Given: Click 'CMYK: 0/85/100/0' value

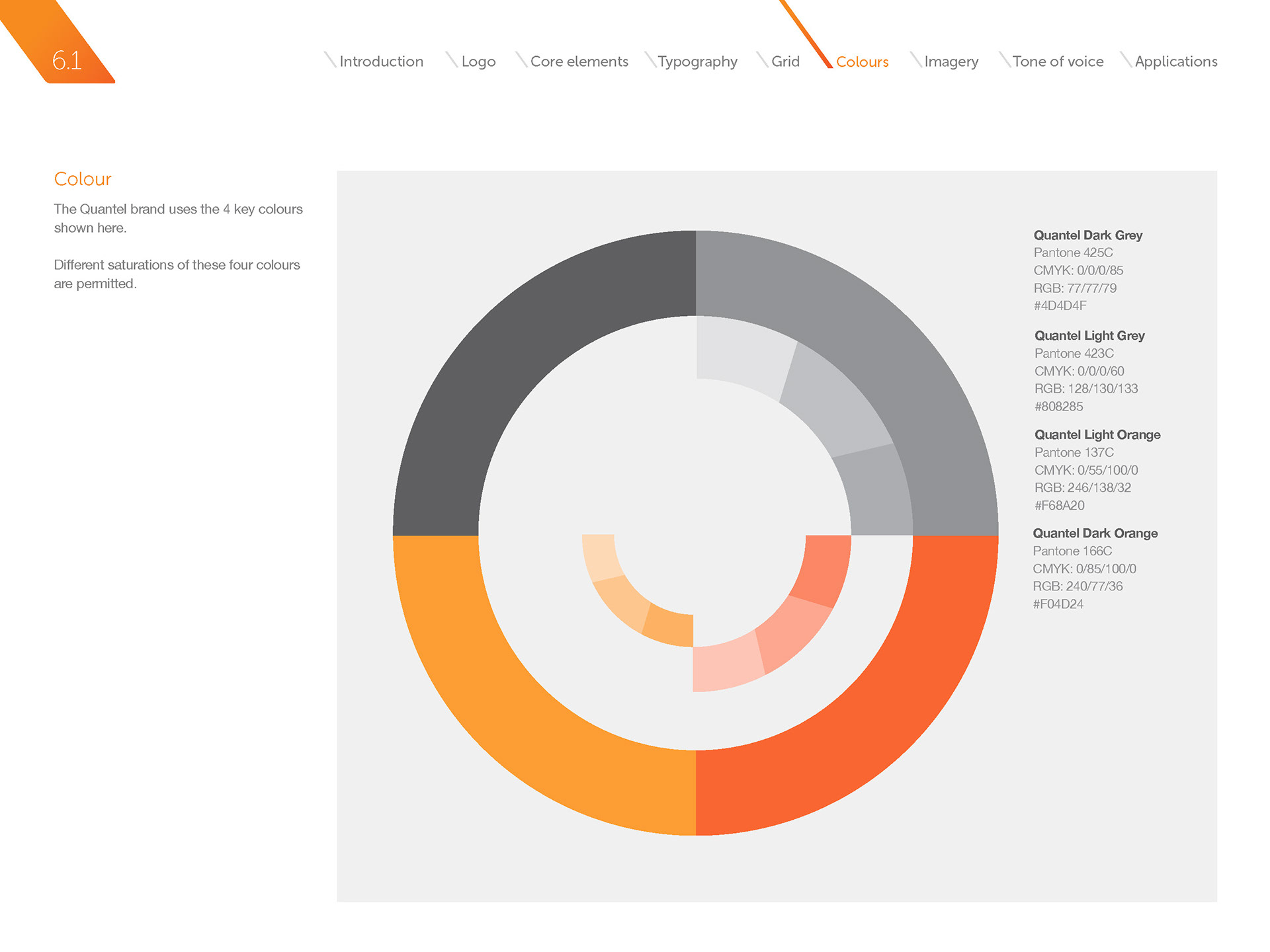Looking at the screenshot, I should [1084, 569].
